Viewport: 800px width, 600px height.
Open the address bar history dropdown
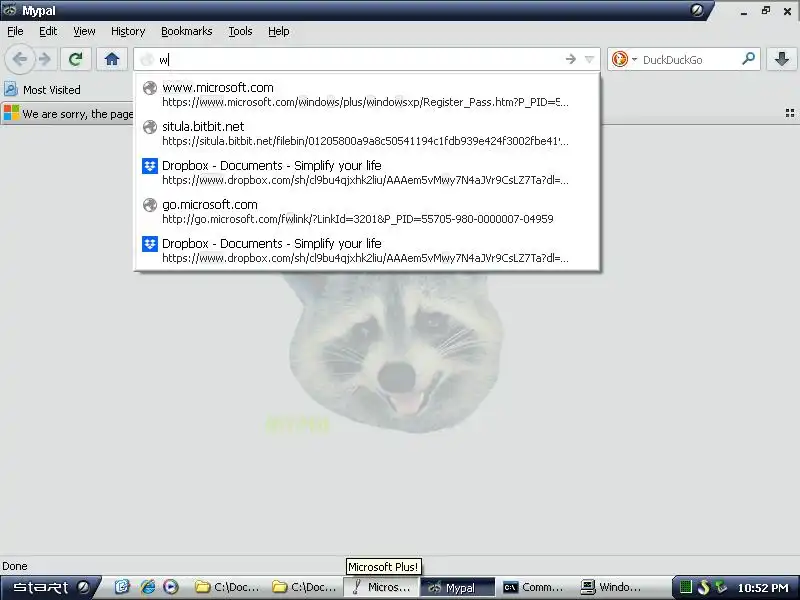coord(589,59)
